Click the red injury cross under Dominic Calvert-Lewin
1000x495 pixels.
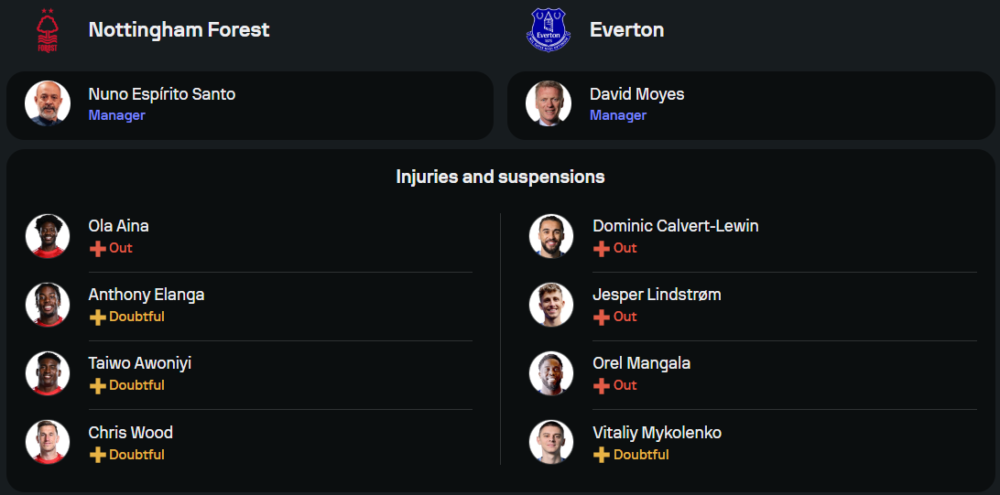point(602,248)
